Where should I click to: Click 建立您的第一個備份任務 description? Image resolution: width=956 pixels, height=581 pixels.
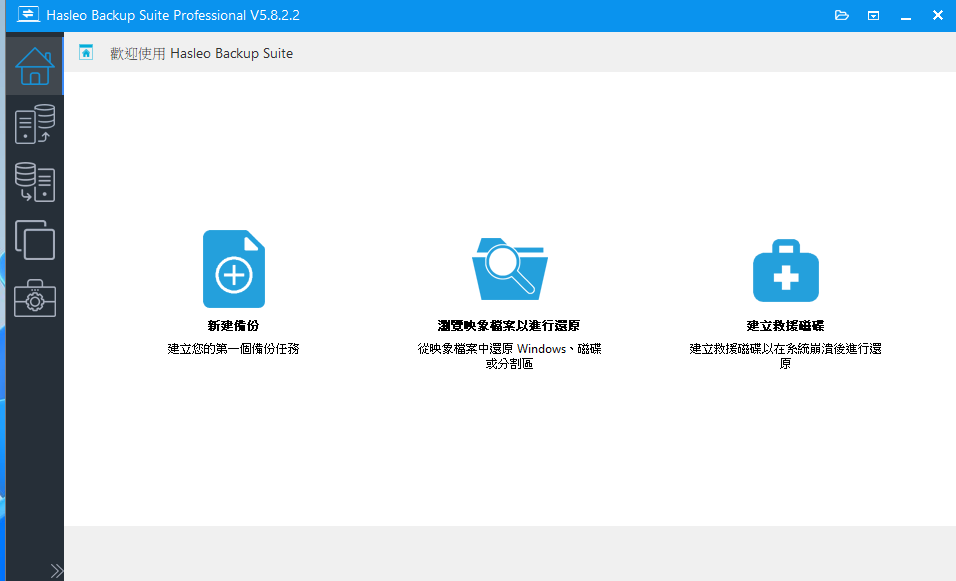pos(234,349)
